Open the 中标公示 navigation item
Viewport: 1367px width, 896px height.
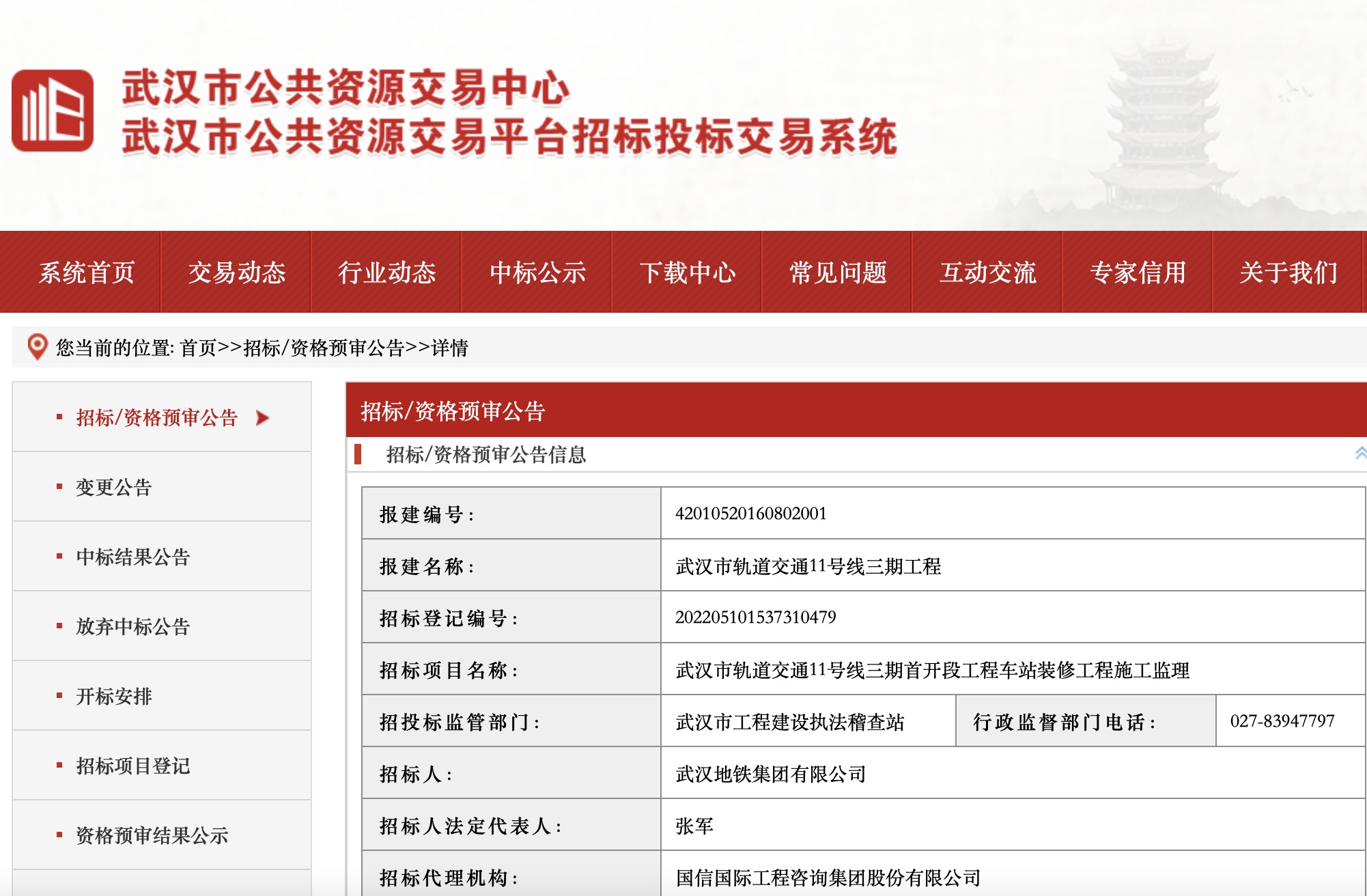(537, 272)
